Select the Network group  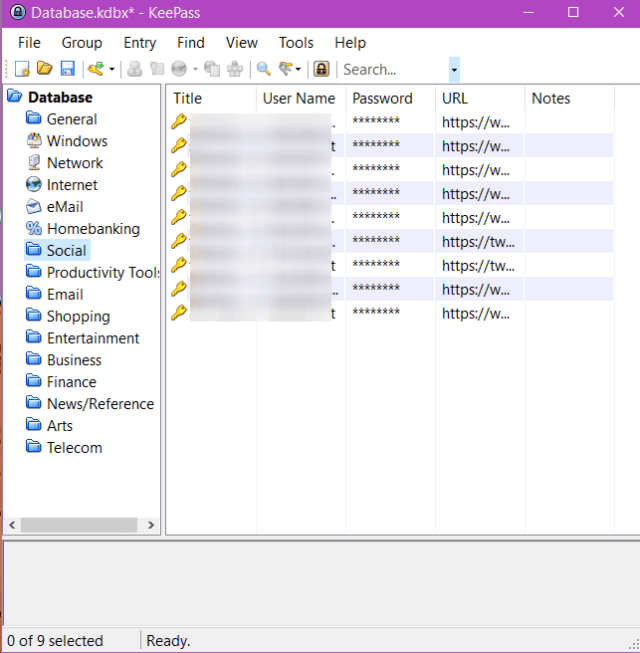click(75, 163)
